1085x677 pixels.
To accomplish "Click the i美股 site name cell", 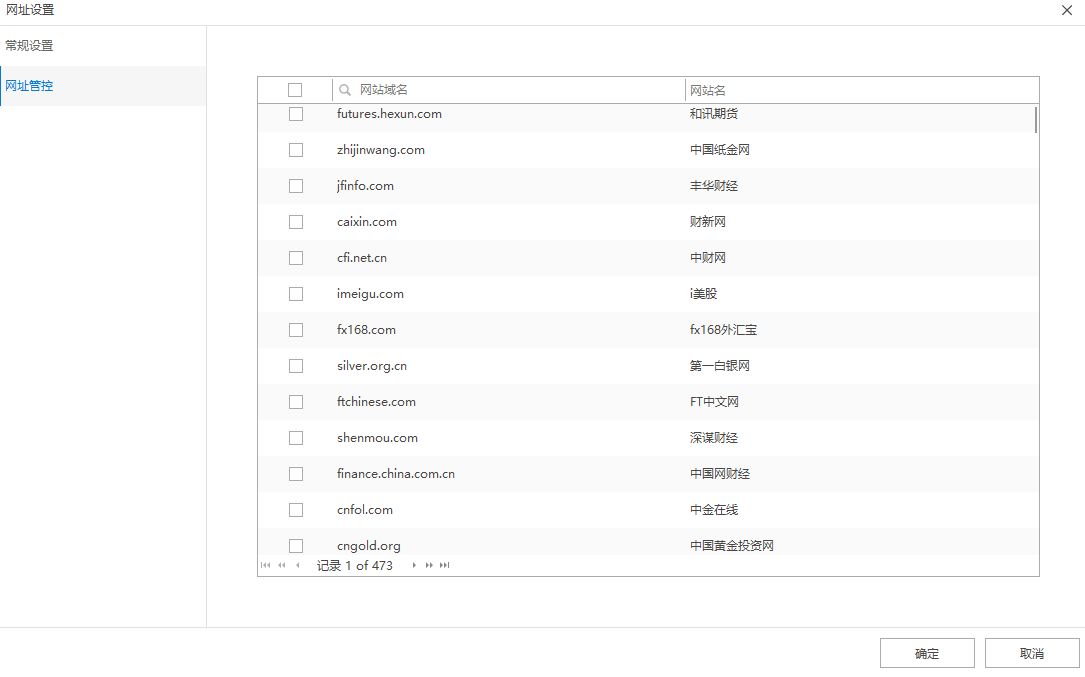I will coord(703,294).
